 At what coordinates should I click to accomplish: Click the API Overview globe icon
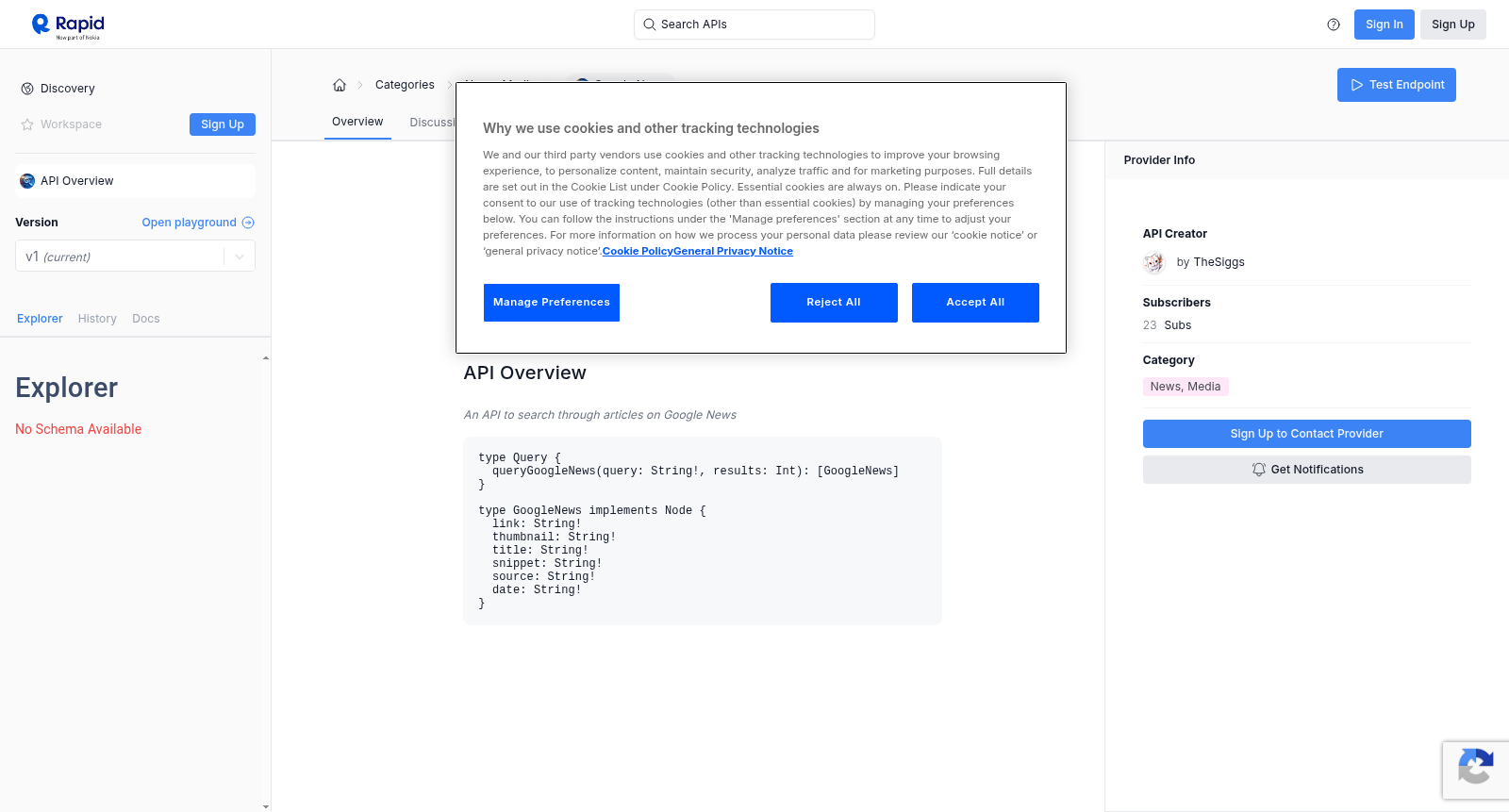[x=27, y=181]
